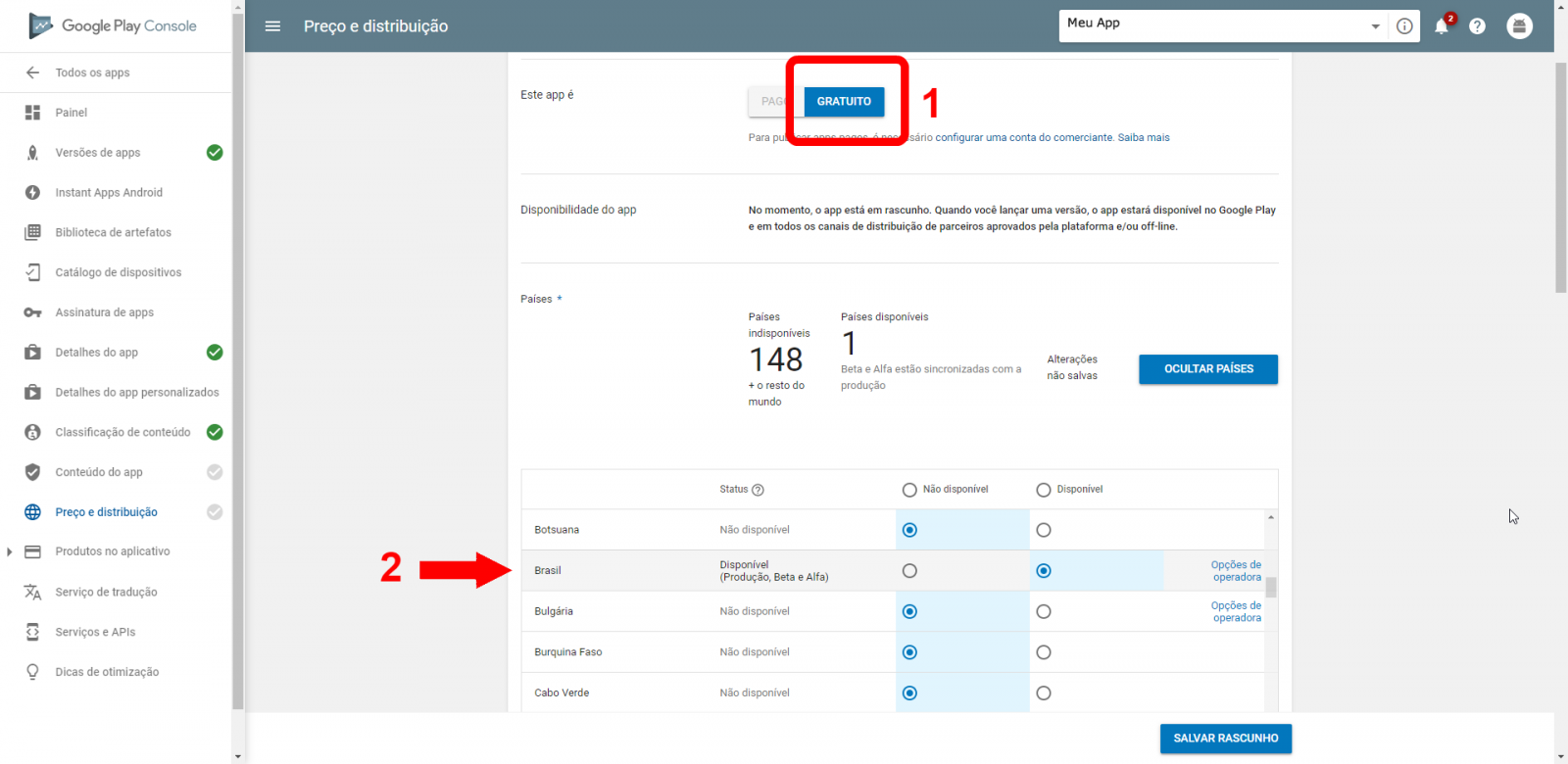The height and width of the screenshot is (764, 1568).
Task: Set Burquina Faso to Disponível
Action: pos(1044,652)
